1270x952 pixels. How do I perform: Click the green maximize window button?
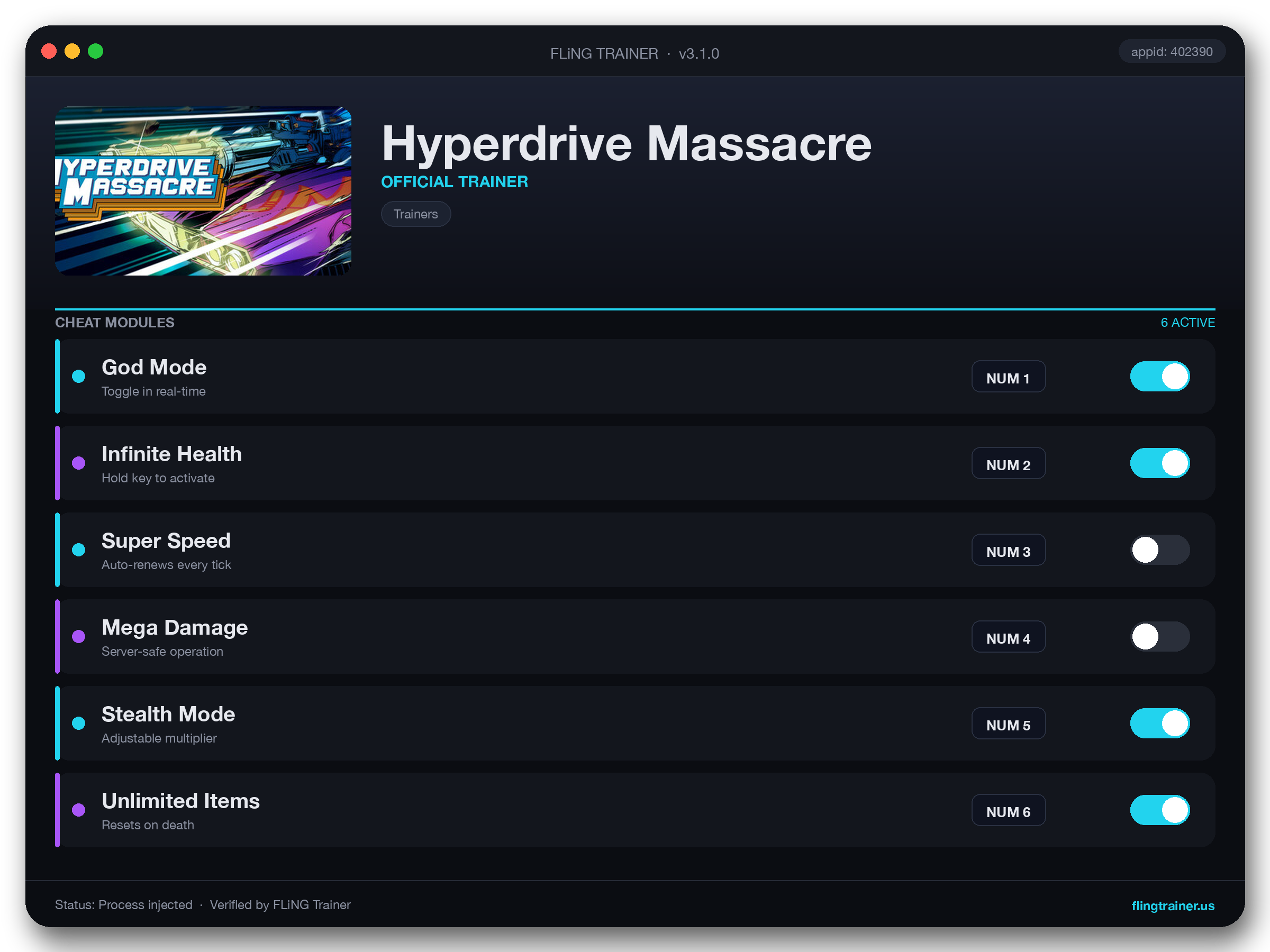click(95, 52)
